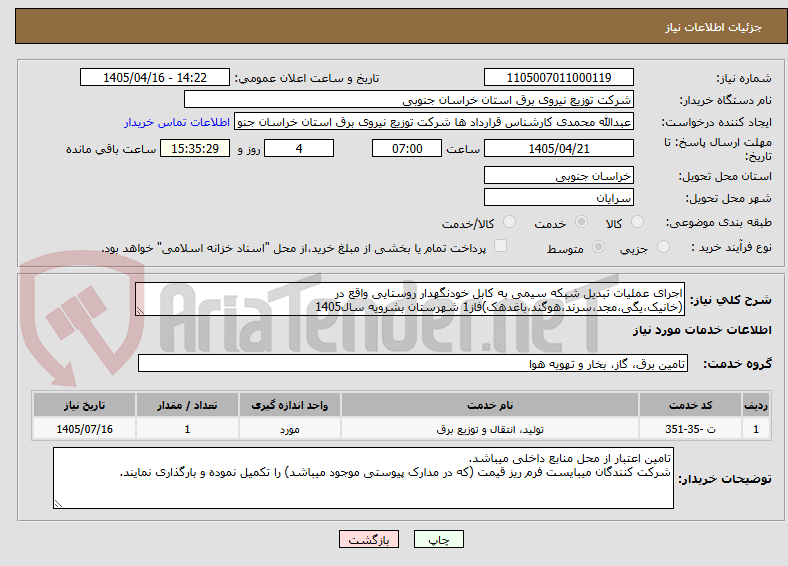Click the service code cell ت -35-351
This screenshot has height=566, width=788.
click(691, 429)
